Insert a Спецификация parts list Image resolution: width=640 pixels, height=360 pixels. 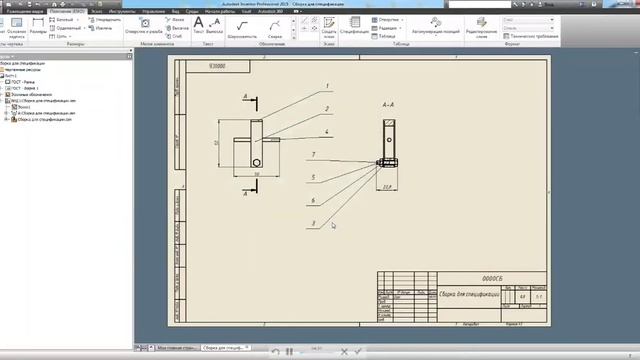pos(354,25)
